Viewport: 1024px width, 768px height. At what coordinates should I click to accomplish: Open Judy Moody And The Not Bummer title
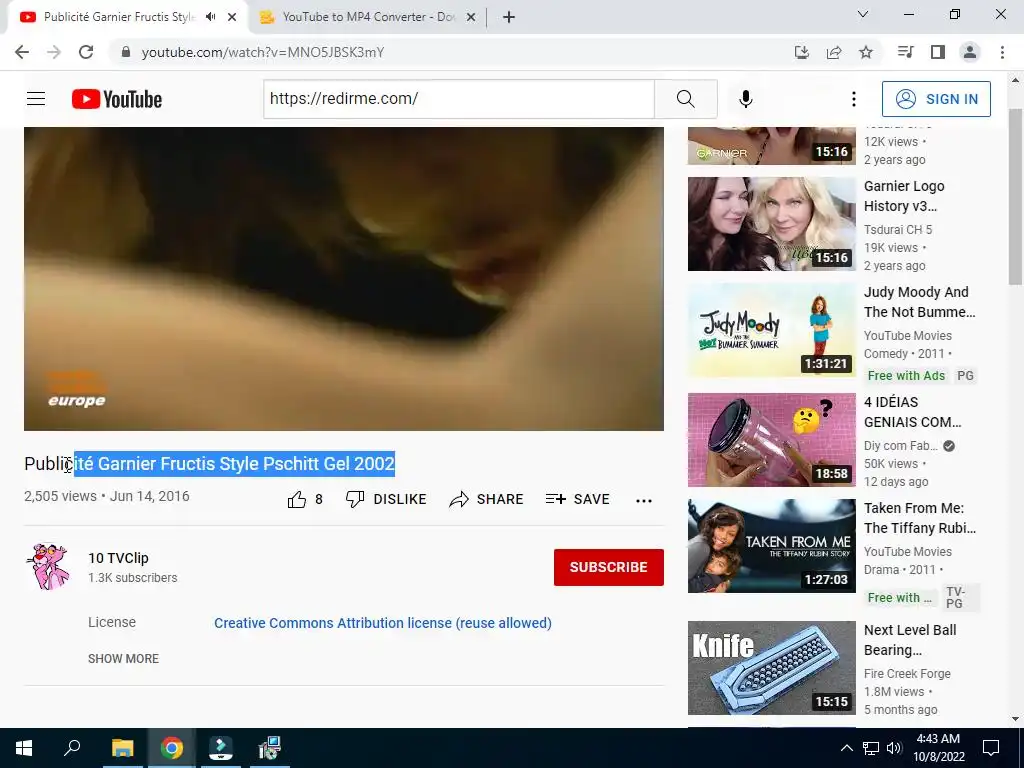coord(920,302)
